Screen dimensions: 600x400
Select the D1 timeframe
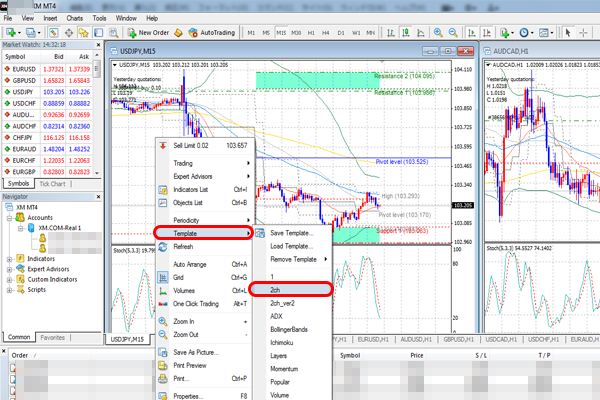click(341, 33)
